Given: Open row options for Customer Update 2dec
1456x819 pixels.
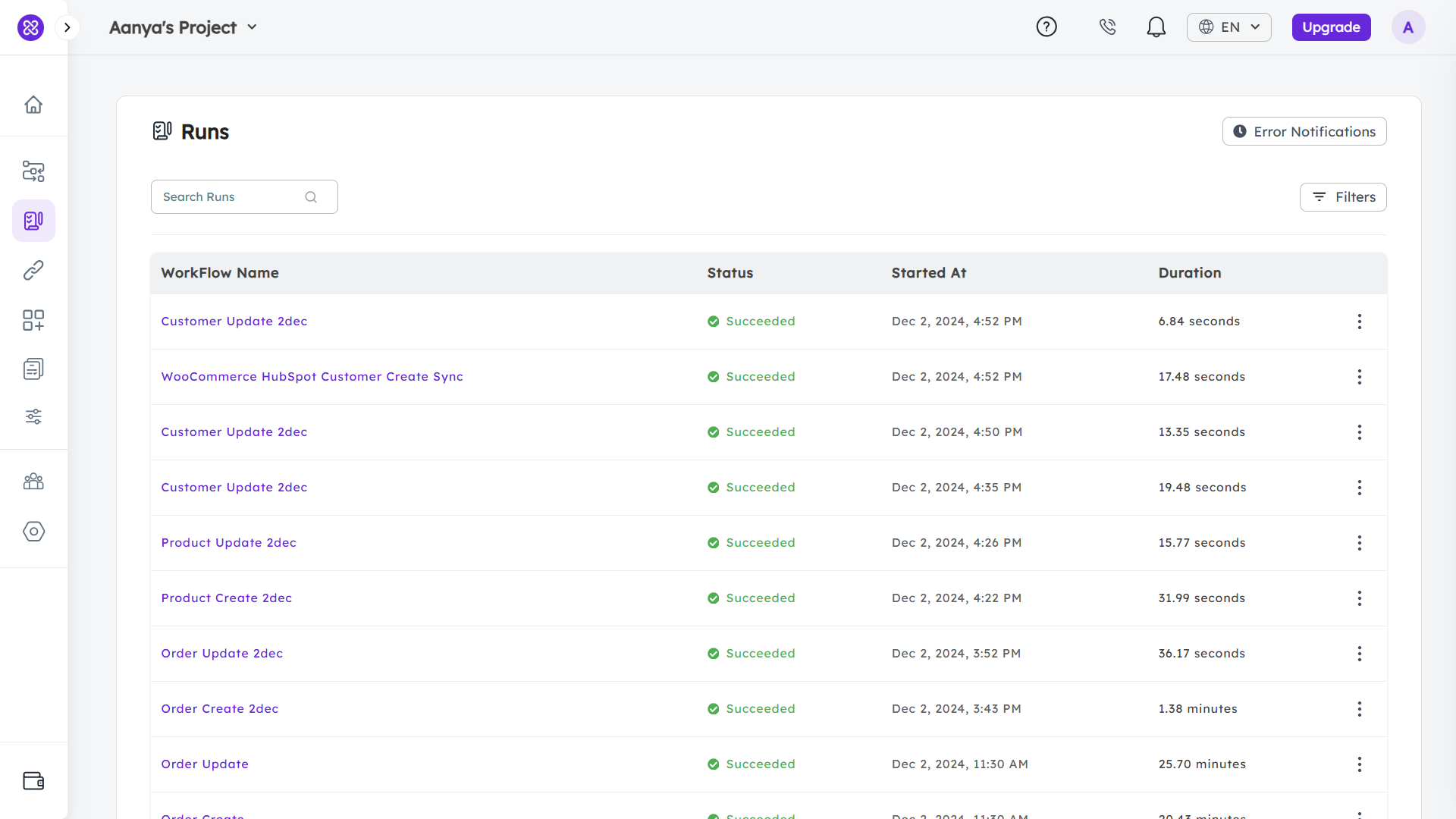Looking at the screenshot, I should point(1359,322).
